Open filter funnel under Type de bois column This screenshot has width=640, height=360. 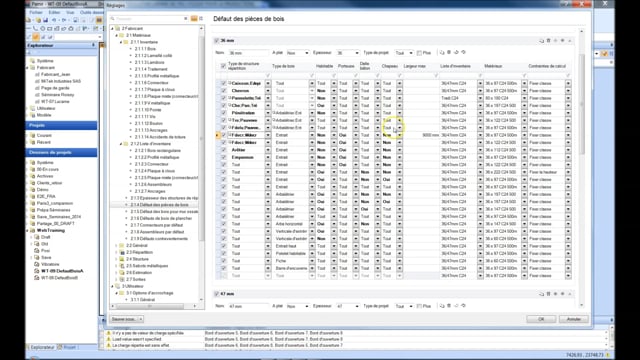pos(312,76)
